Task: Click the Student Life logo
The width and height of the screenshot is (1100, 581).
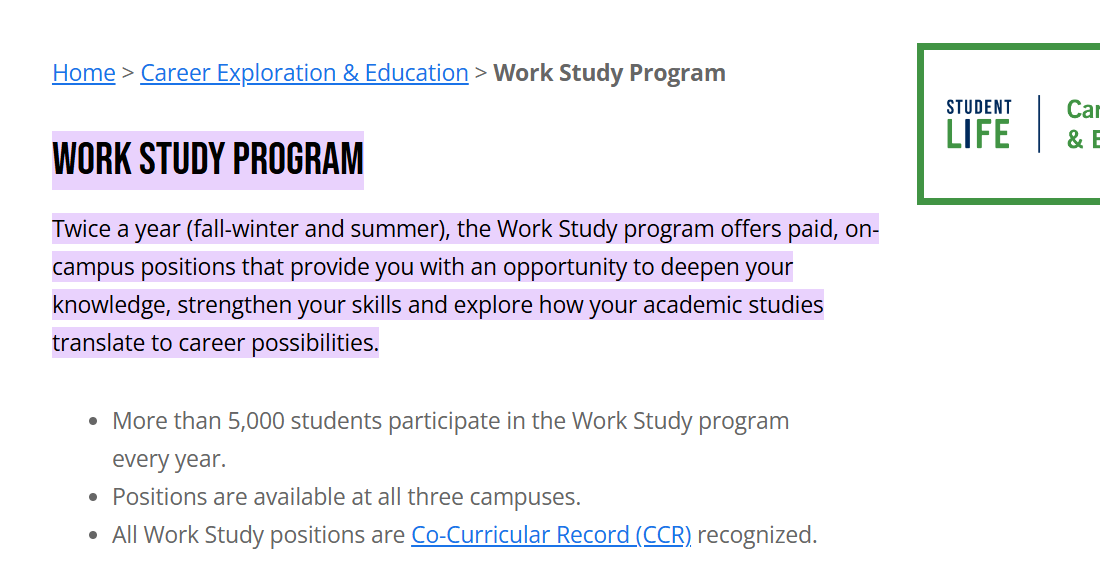Action: point(978,124)
